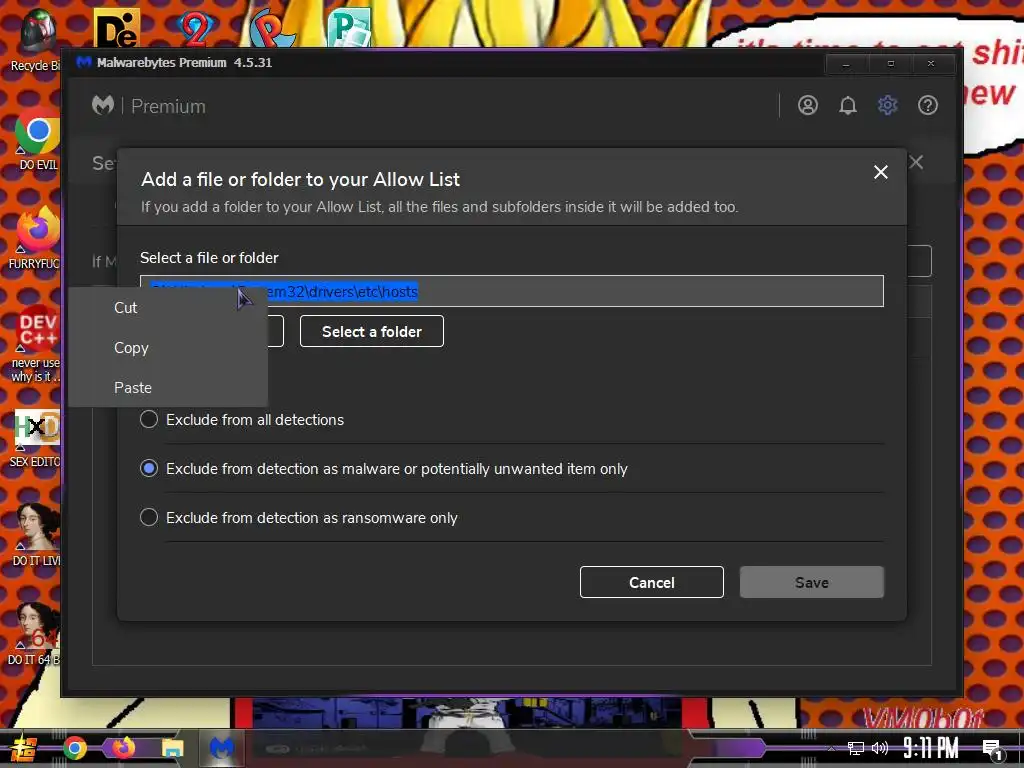Open the help question mark icon
The image size is (1024, 768).
tap(927, 105)
